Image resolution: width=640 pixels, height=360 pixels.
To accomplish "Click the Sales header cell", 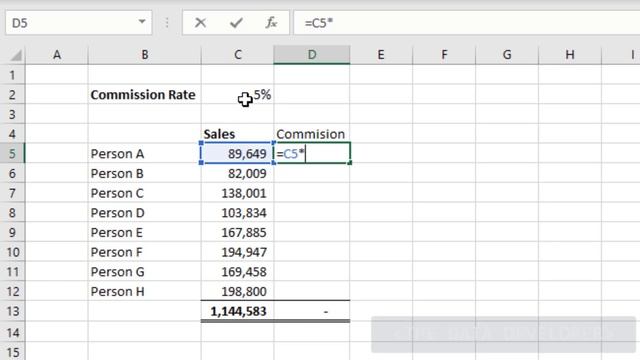I will click(x=238, y=134).
